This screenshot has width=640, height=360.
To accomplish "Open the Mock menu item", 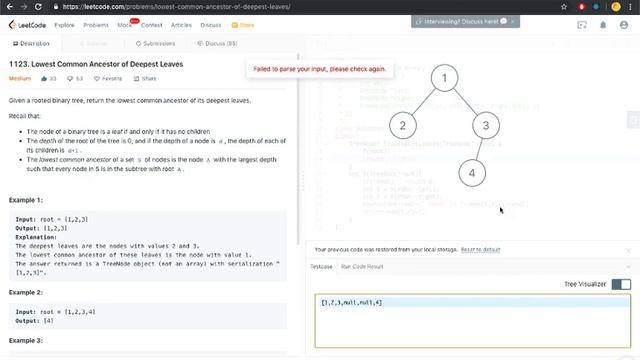I will pos(124,25).
